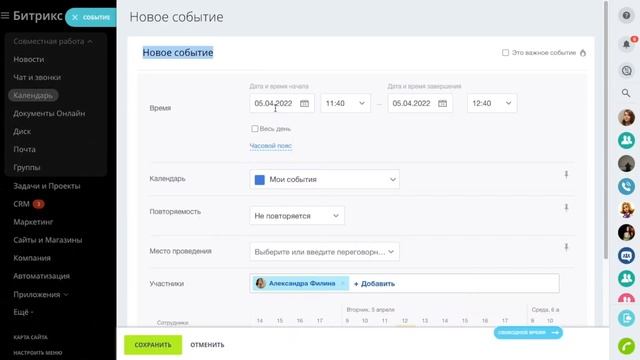The height and width of the screenshot is (360, 640).
Task: Click the pin icon in Место проведения row
Action: pyautogui.click(x=566, y=247)
